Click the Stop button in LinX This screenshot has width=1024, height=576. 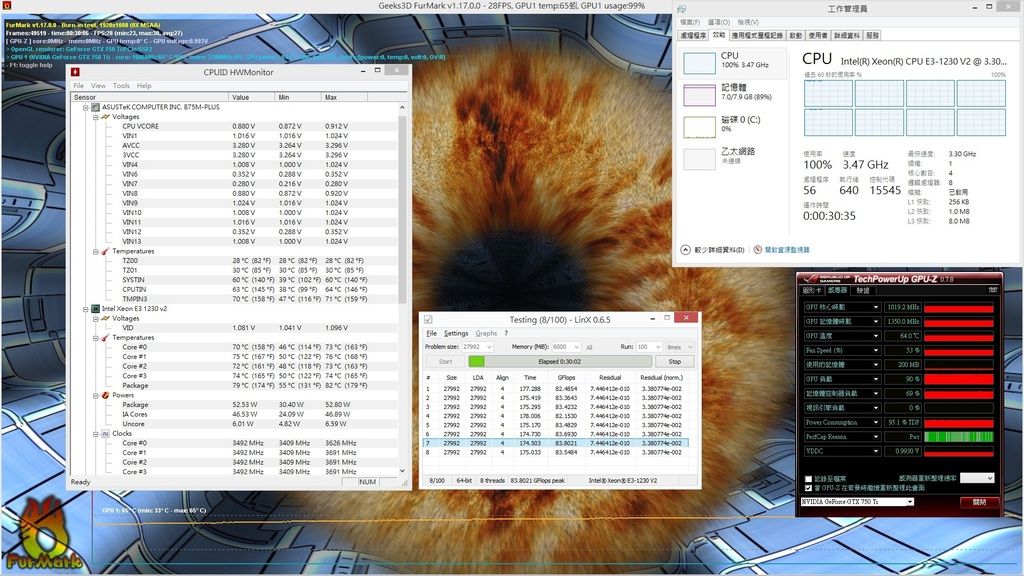[x=675, y=361]
